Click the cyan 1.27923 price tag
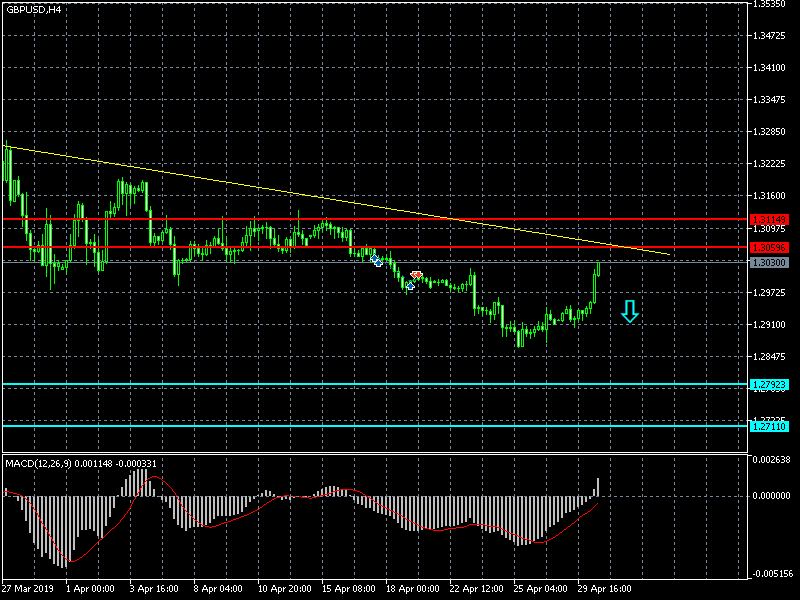800x600 pixels. pos(769,384)
